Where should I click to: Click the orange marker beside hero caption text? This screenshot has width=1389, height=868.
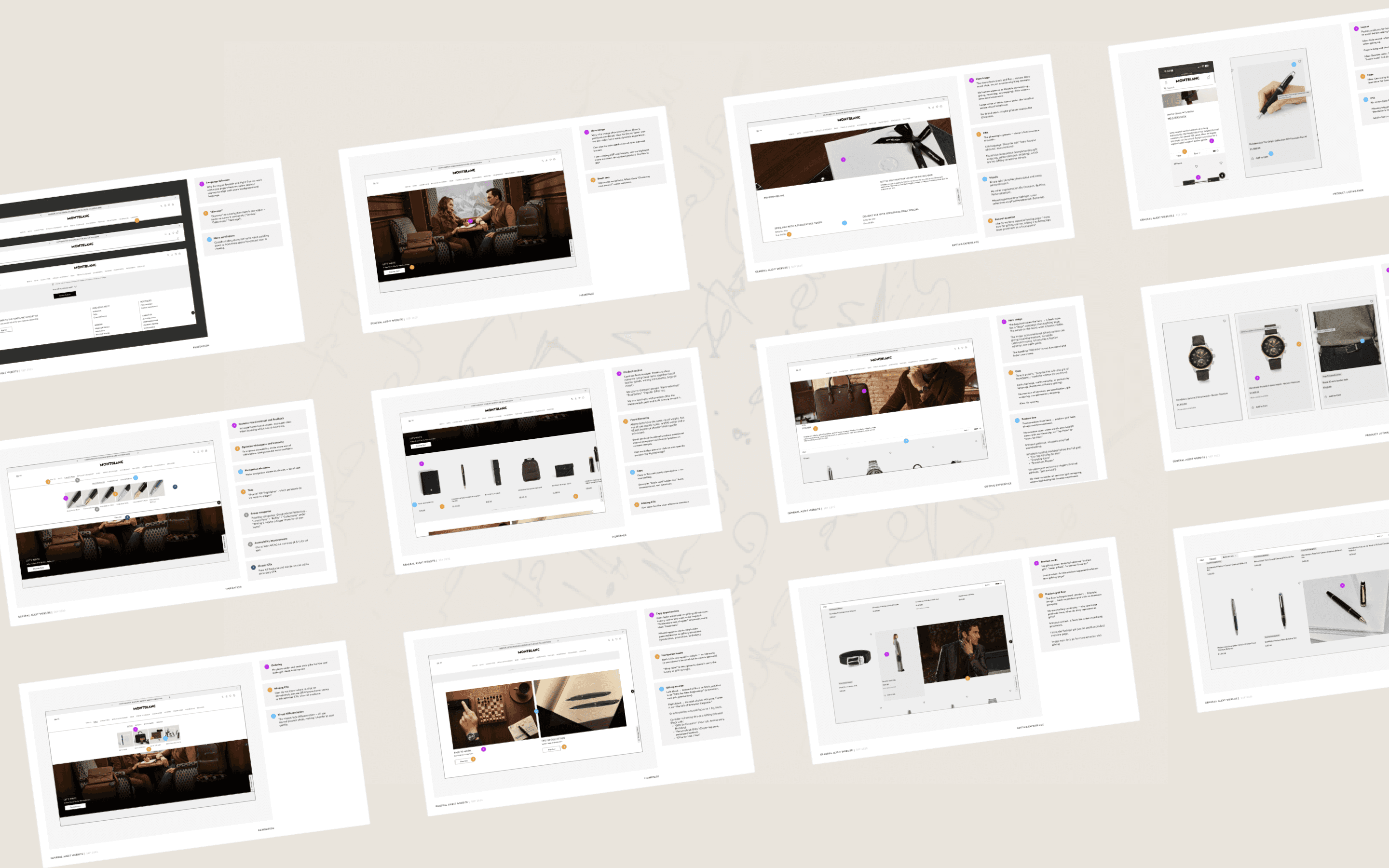pyautogui.click(x=411, y=267)
